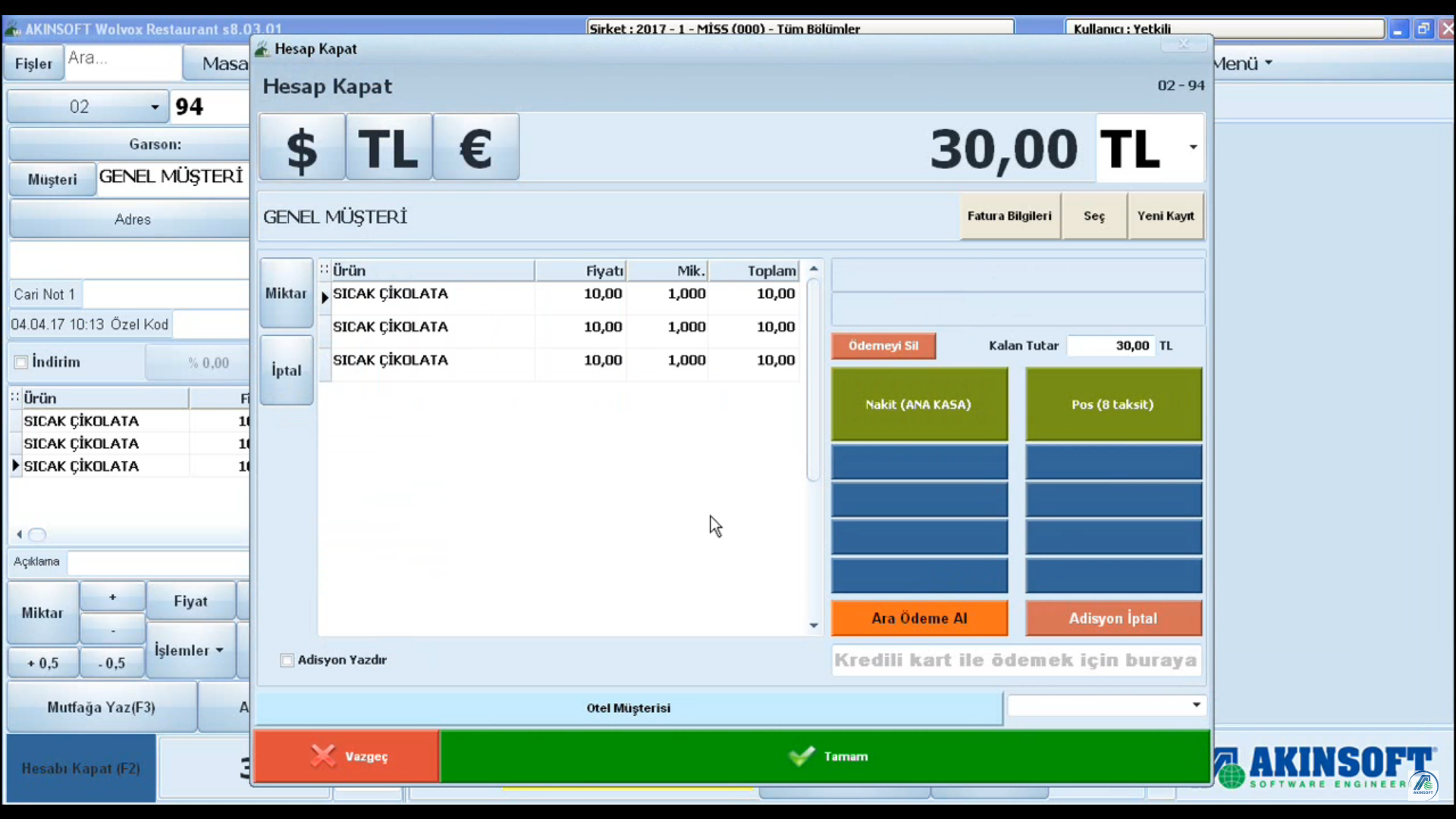Open the Fişler tab in main window
The image size is (1456, 819).
[x=33, y=64]
